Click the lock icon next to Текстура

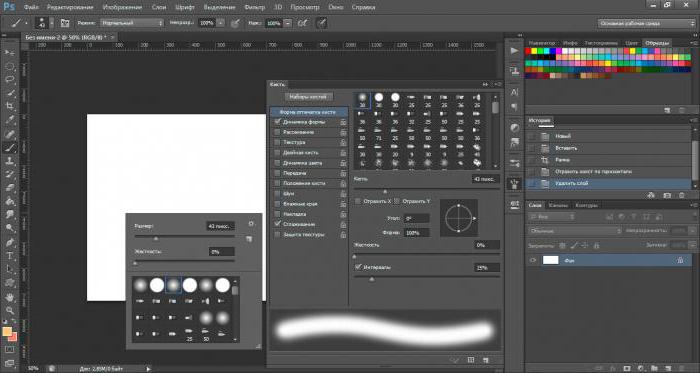[343, 142]
